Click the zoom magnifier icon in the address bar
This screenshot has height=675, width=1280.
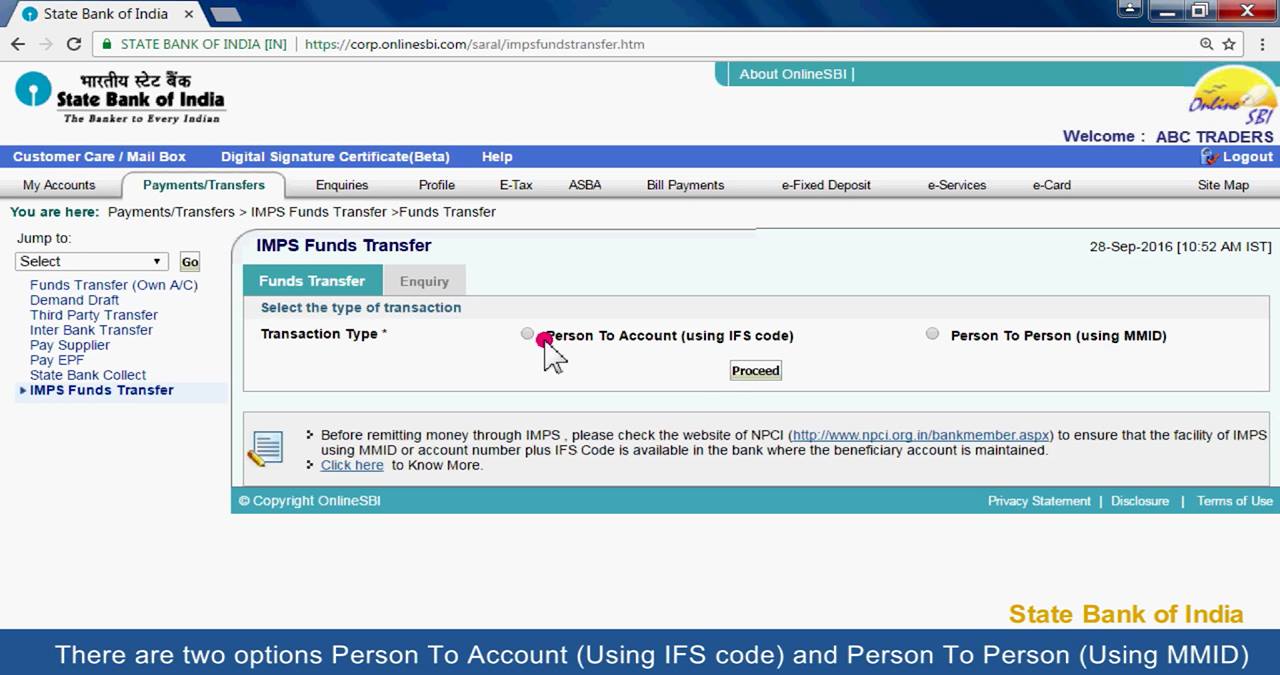1206,44
